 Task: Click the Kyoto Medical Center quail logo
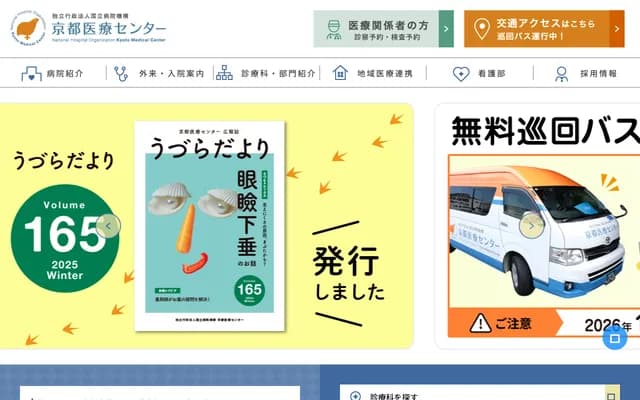point(28,28)
